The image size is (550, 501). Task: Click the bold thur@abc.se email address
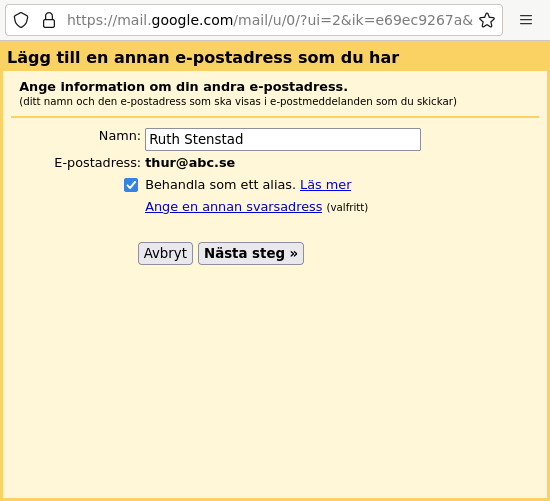coord(190,163)
